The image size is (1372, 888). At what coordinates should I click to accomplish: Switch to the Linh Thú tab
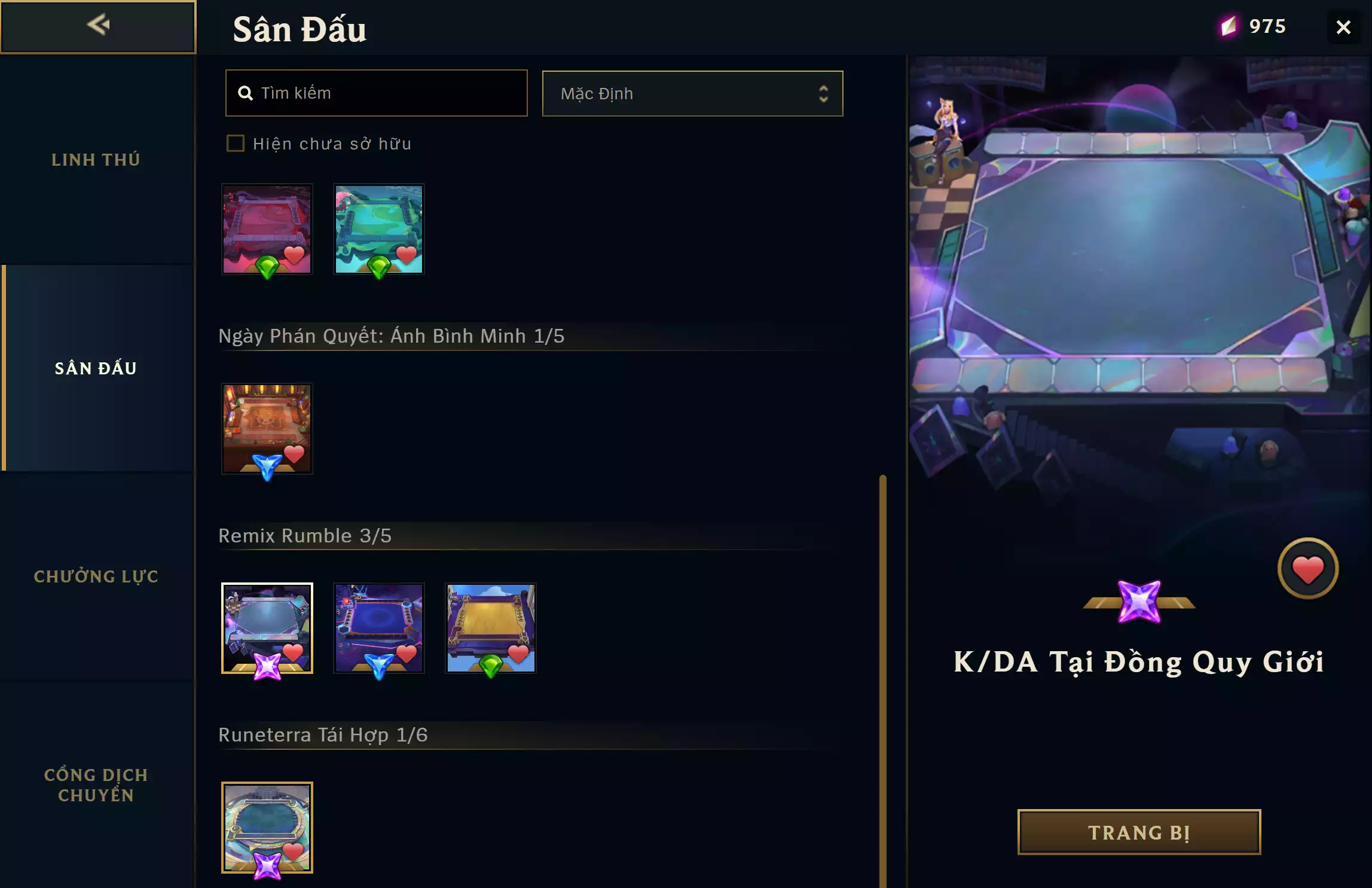(x=96, y=160)
